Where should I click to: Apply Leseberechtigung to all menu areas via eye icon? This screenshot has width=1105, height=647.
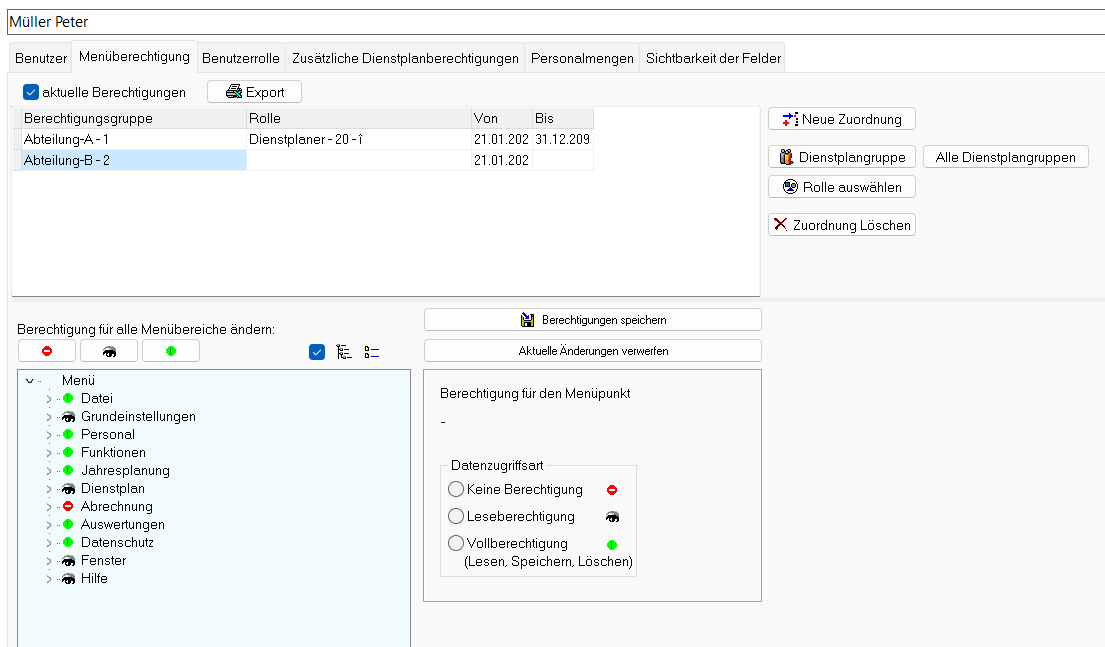coord(109,350)
